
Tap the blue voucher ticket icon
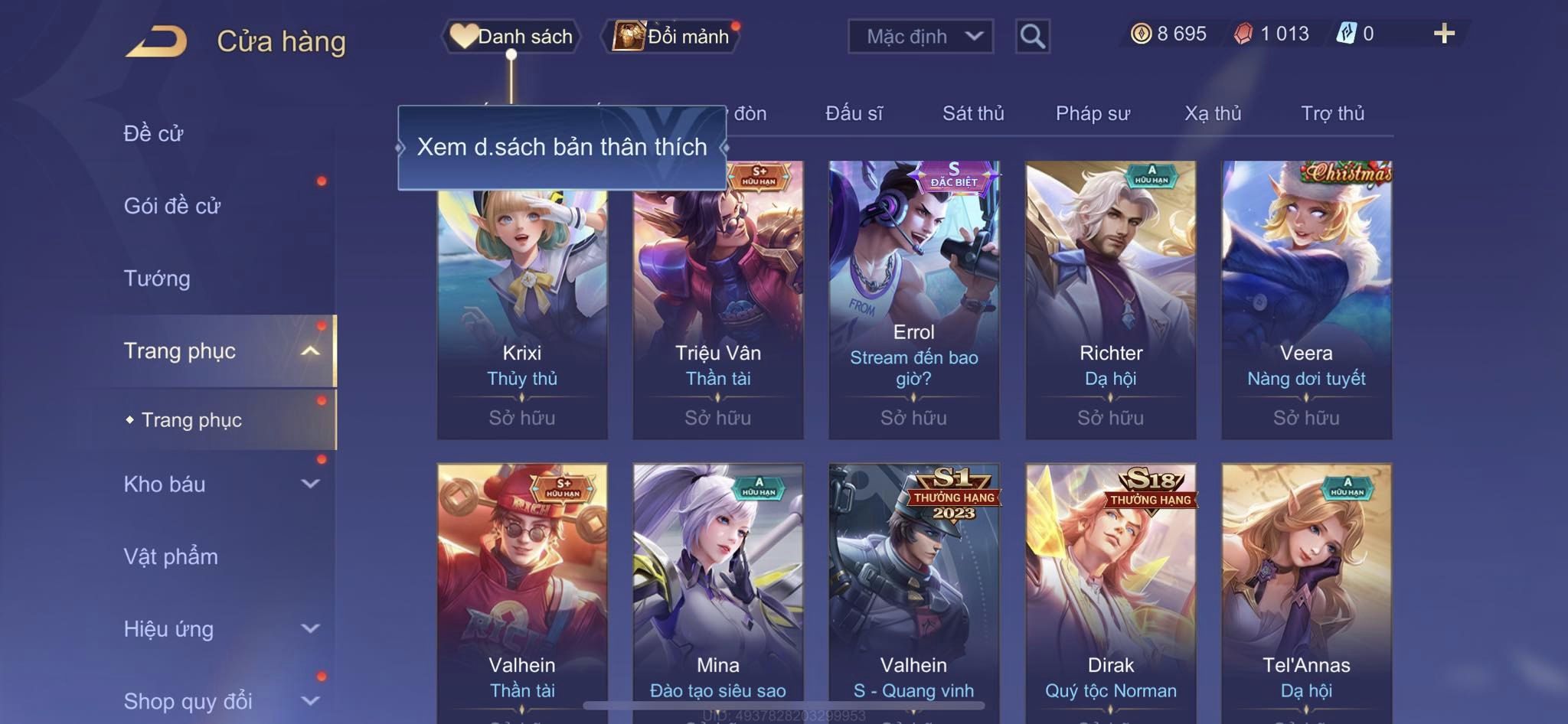(1346, 34)
